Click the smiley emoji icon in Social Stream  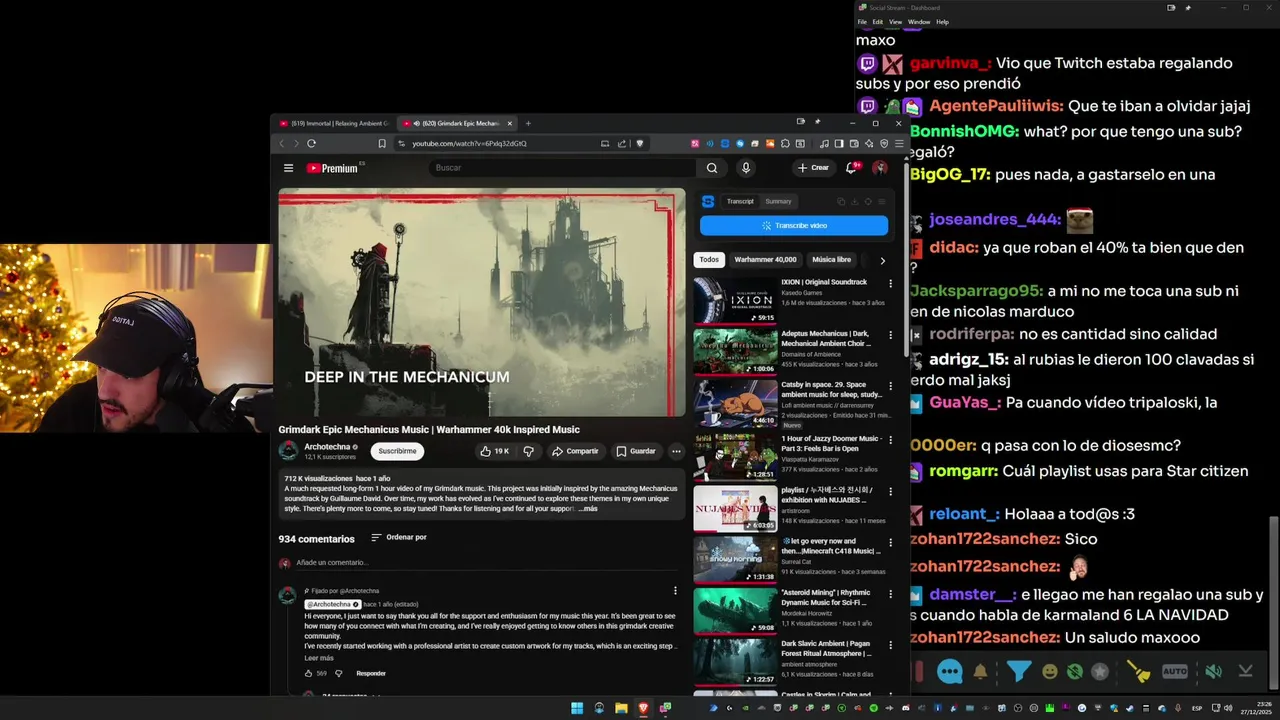[1049, 672]
